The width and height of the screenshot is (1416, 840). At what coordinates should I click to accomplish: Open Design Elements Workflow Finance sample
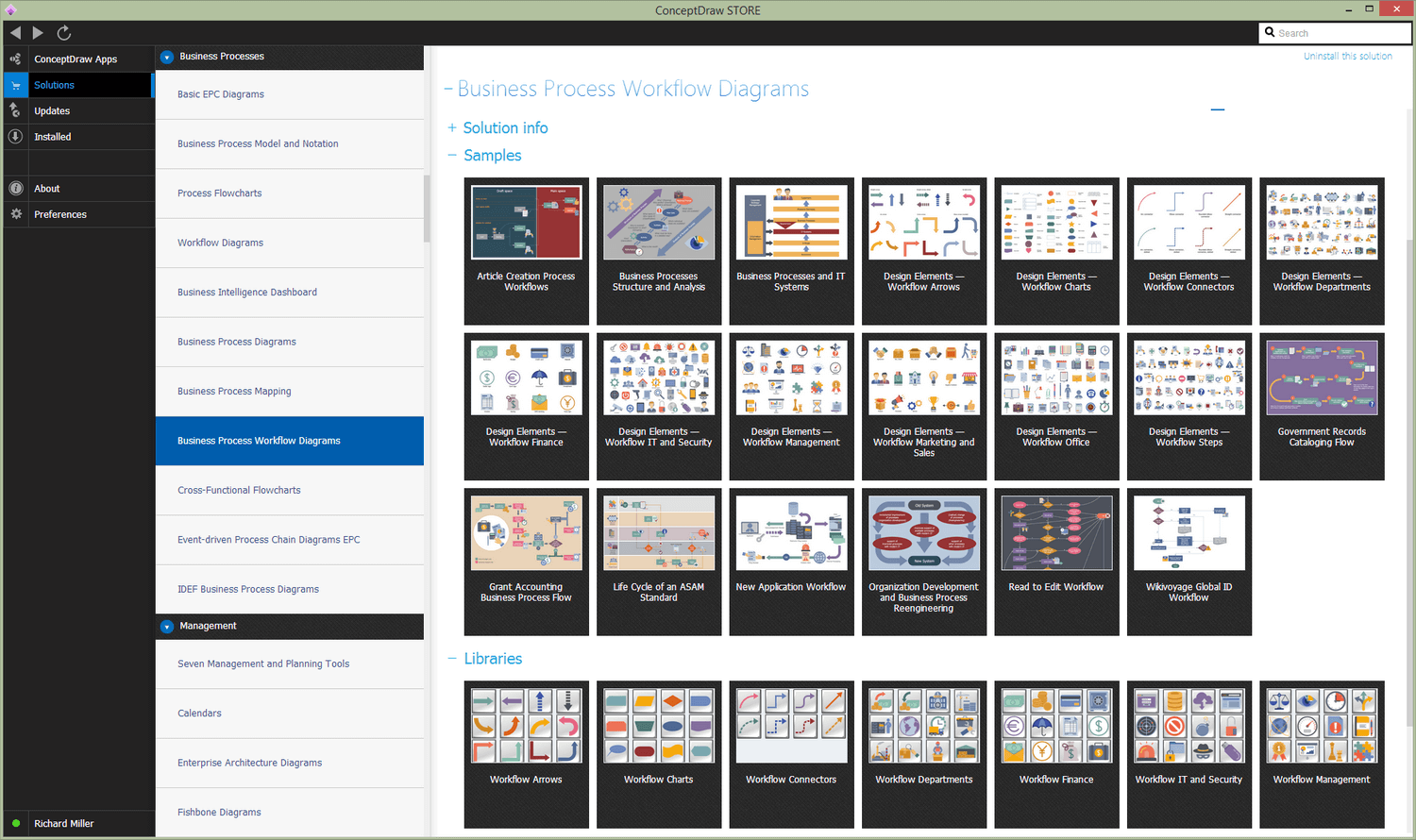(x=527, y=407)
